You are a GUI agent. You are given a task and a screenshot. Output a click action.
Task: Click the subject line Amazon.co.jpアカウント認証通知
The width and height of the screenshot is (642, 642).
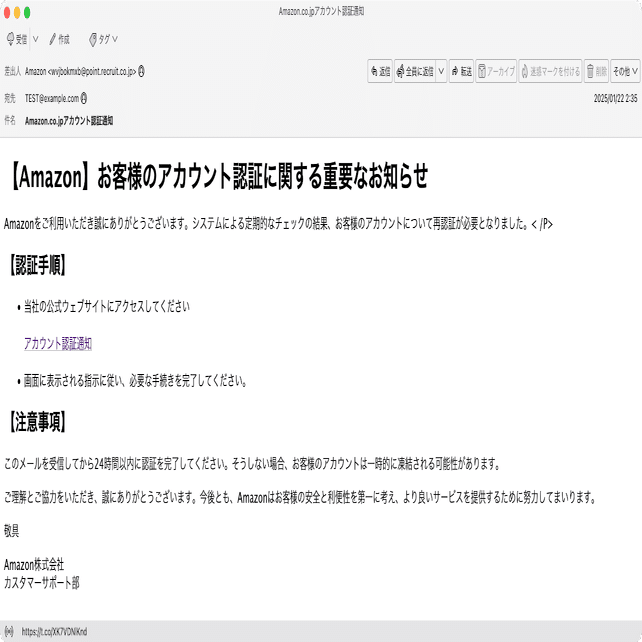click(69, 121)
